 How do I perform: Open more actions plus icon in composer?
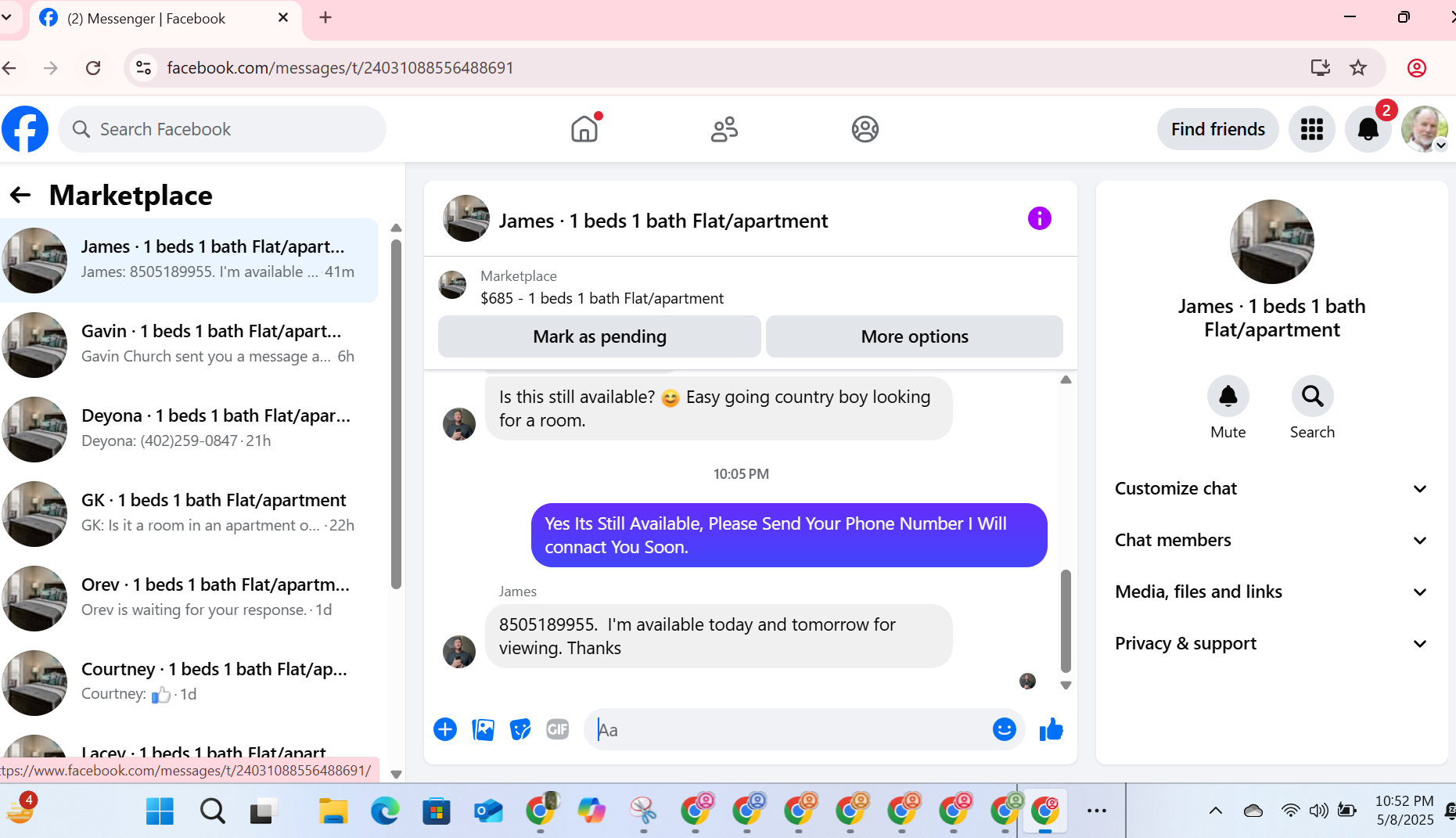pyautogui.click(x=445, y=729)
